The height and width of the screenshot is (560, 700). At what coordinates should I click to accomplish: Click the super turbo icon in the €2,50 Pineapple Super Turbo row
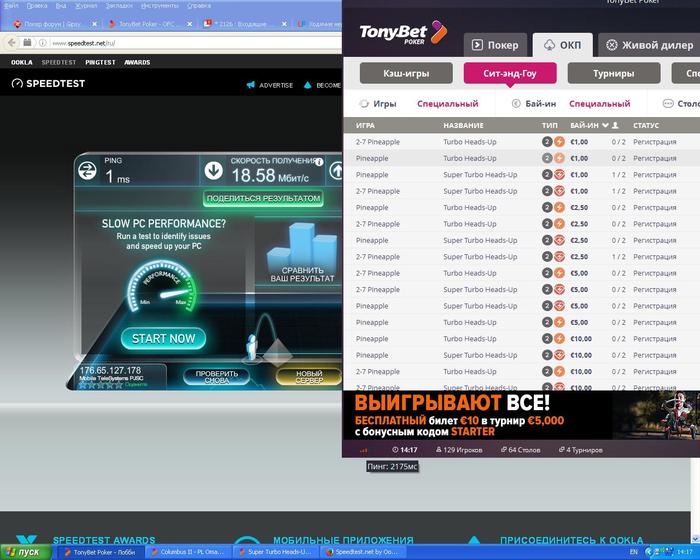click(559, 240)
